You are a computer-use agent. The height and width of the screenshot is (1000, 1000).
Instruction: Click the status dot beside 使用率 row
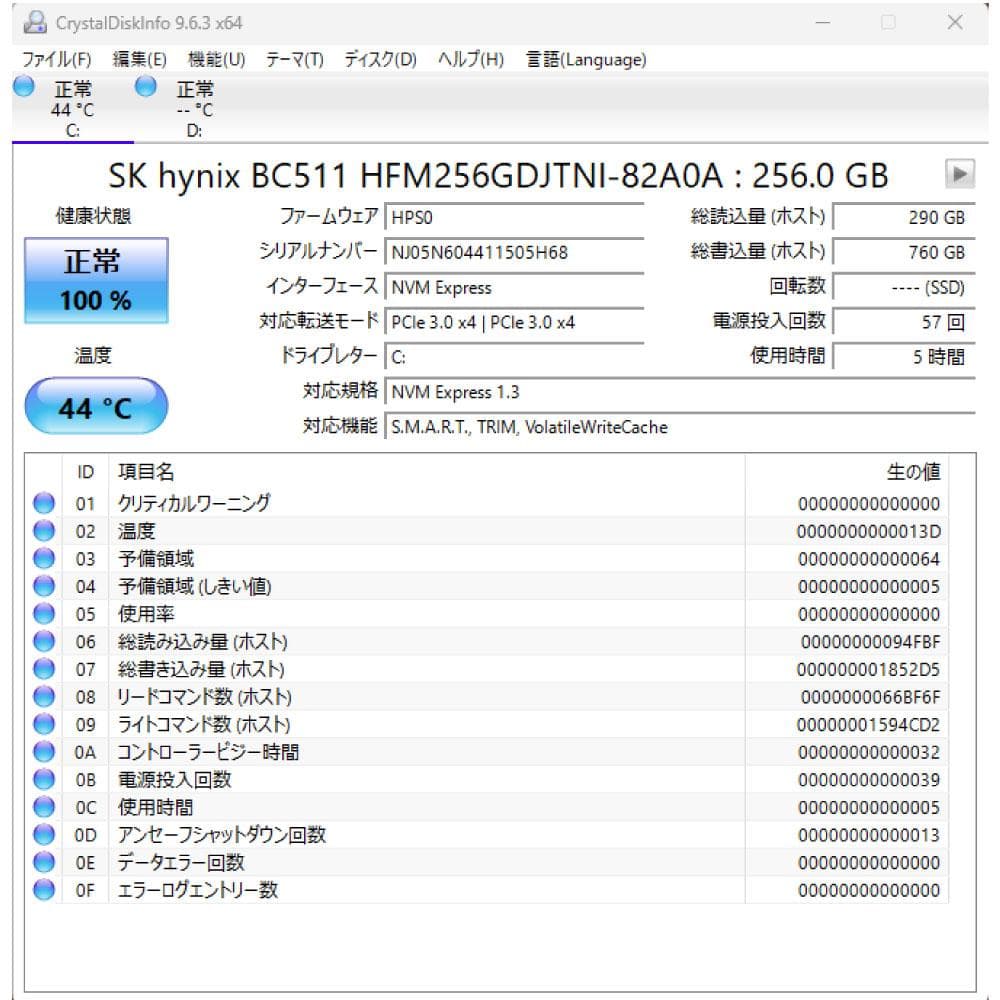[x=43, y=613]
